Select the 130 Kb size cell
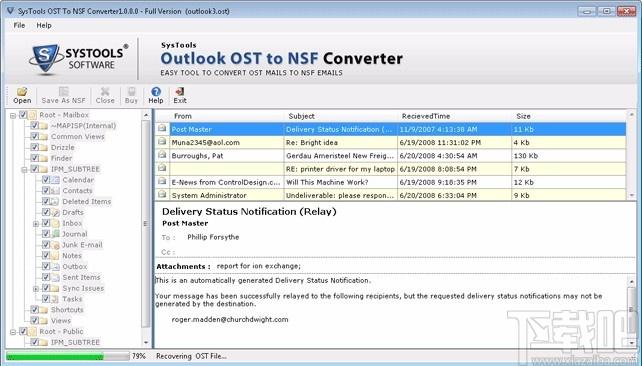 click(569, 156)
